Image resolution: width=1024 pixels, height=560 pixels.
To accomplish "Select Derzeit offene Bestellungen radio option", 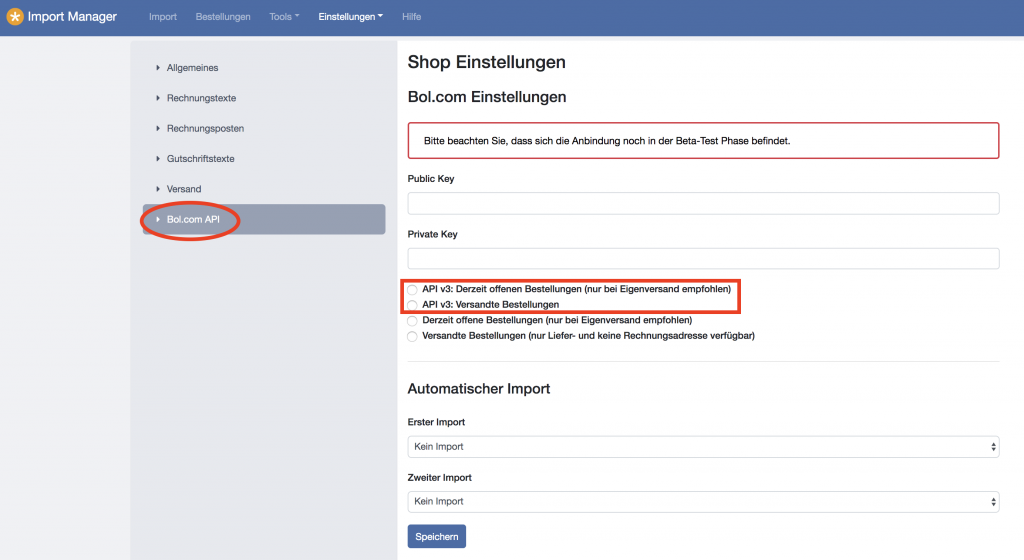I will coord(412,321).
